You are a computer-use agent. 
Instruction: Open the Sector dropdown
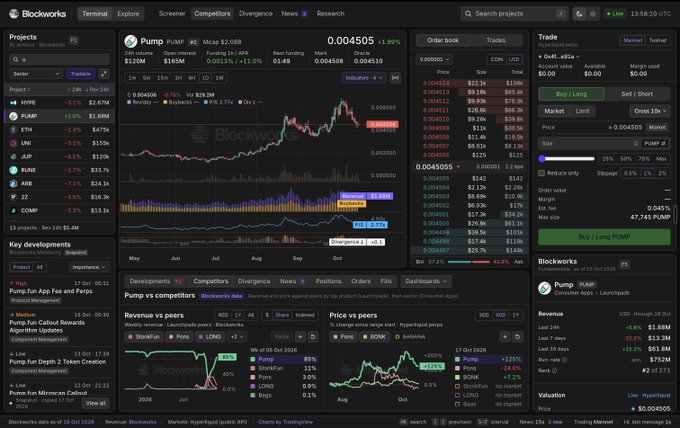tap(36, 74)
